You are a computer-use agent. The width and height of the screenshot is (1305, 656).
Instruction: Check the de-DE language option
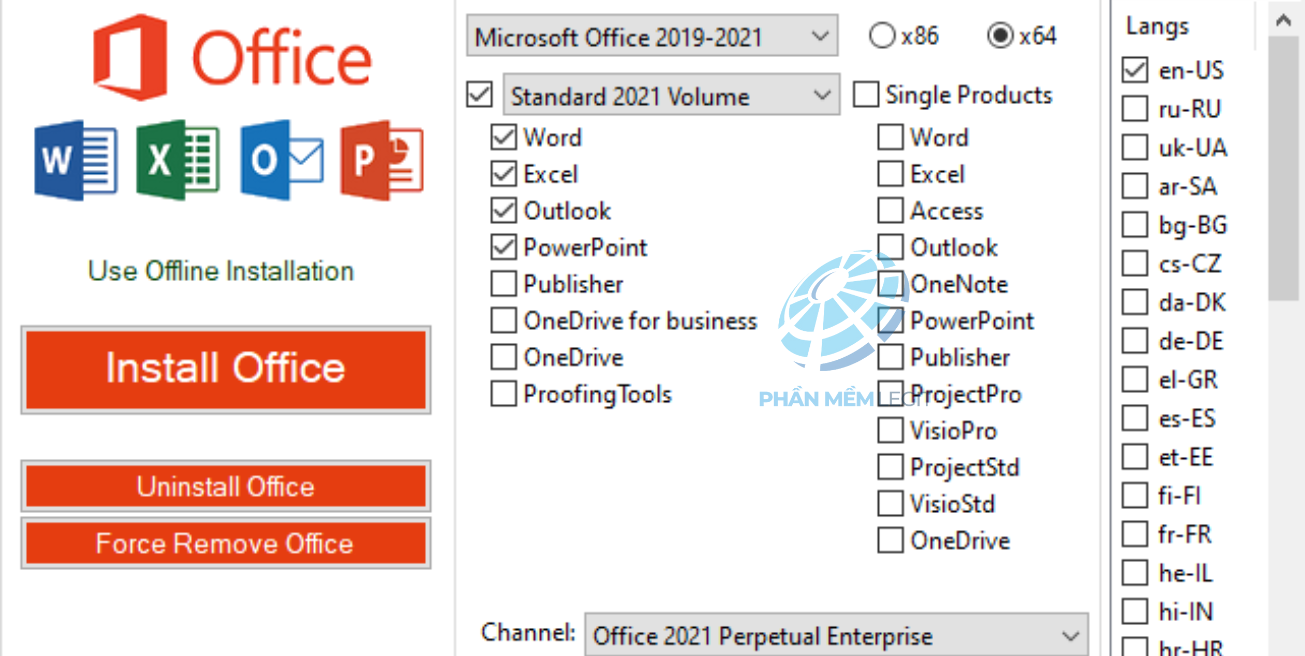coord(1135,341)
